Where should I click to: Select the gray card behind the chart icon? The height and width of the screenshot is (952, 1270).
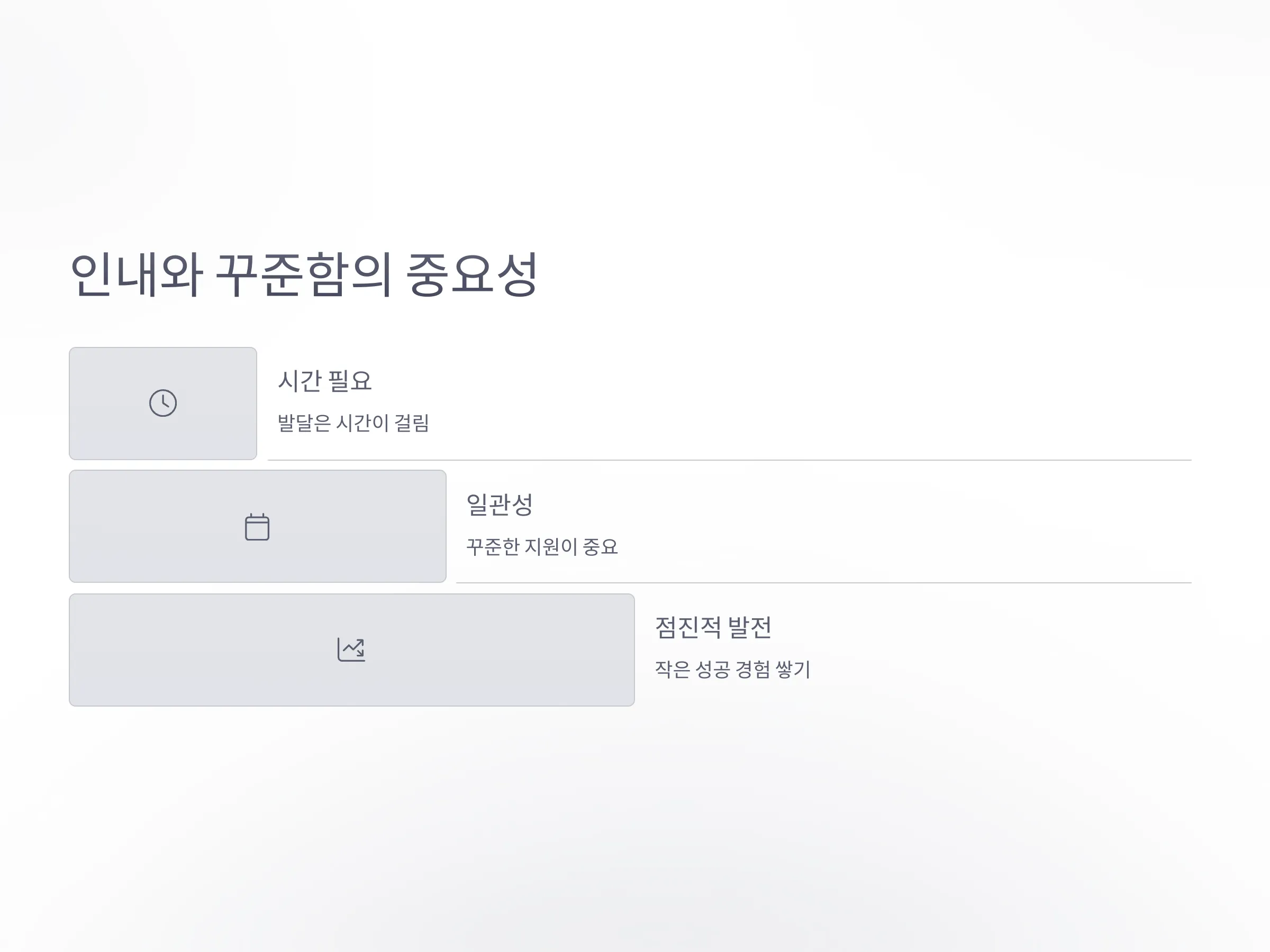pyautogui.click(x=352, y=649)
